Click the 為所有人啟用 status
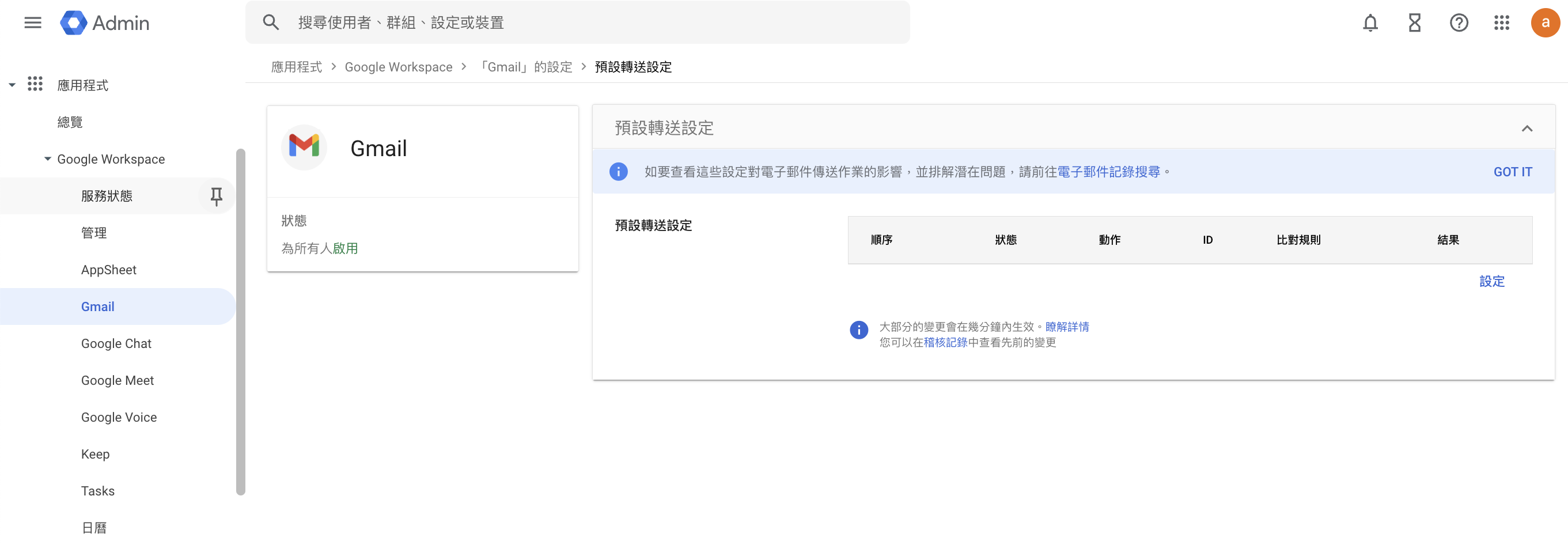The image size is (1568, 545). tap(320, 248)
